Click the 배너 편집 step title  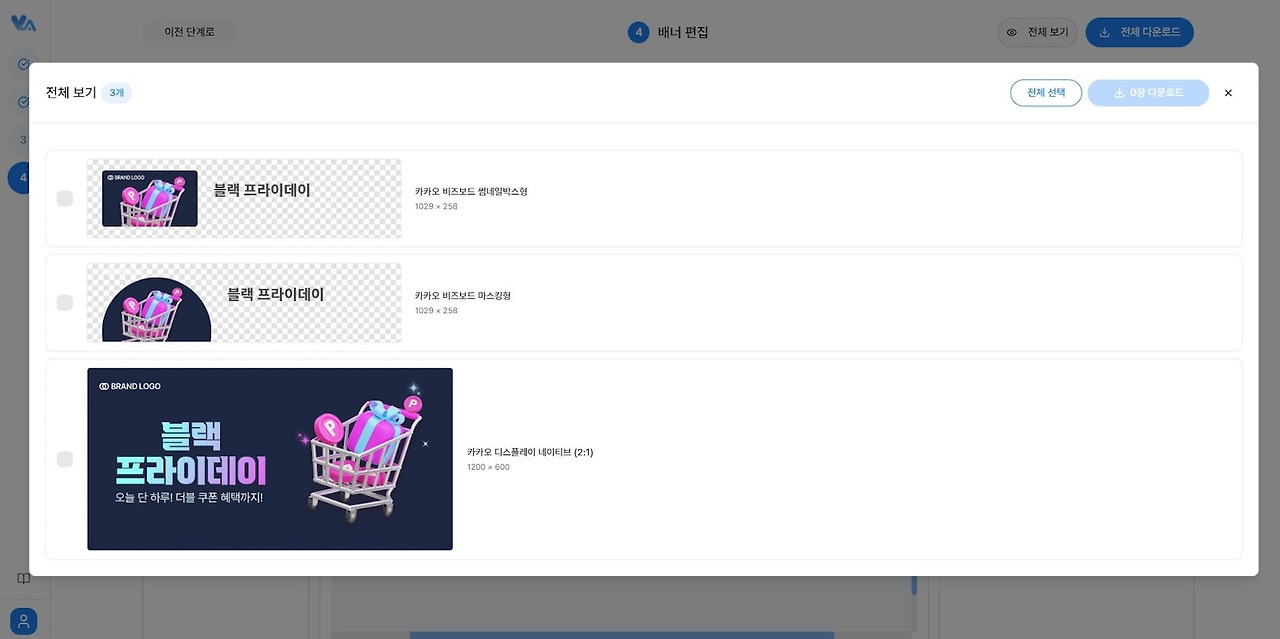[683, 32]
